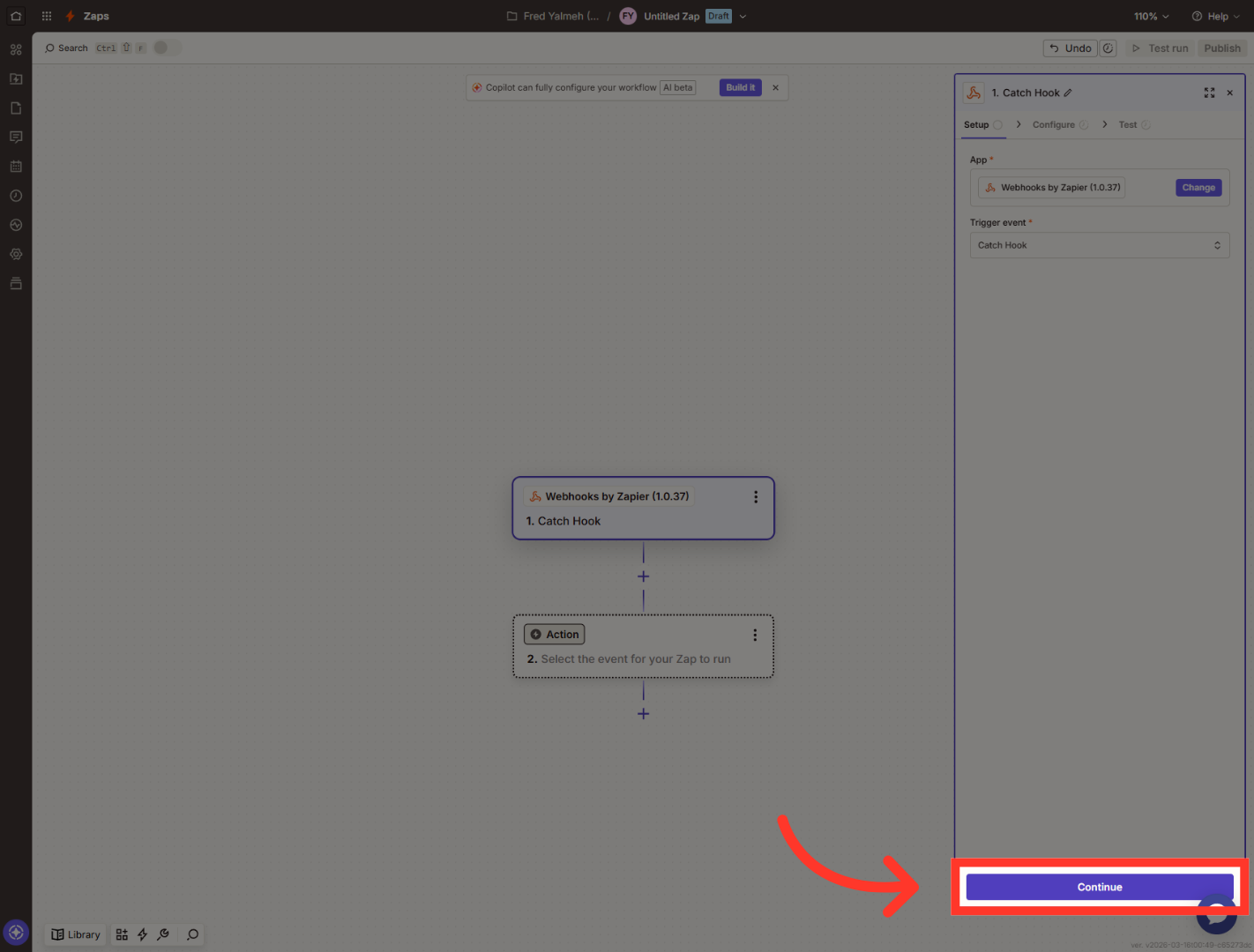Open the Catch Hook step's three-dot menu
Viewport: 1254px width, 952px height.
[x=756, y=497]
